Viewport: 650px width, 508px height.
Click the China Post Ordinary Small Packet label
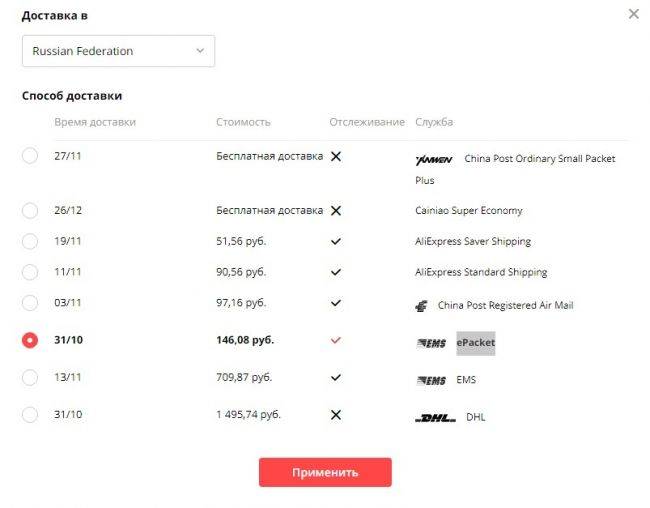(516, 169)
